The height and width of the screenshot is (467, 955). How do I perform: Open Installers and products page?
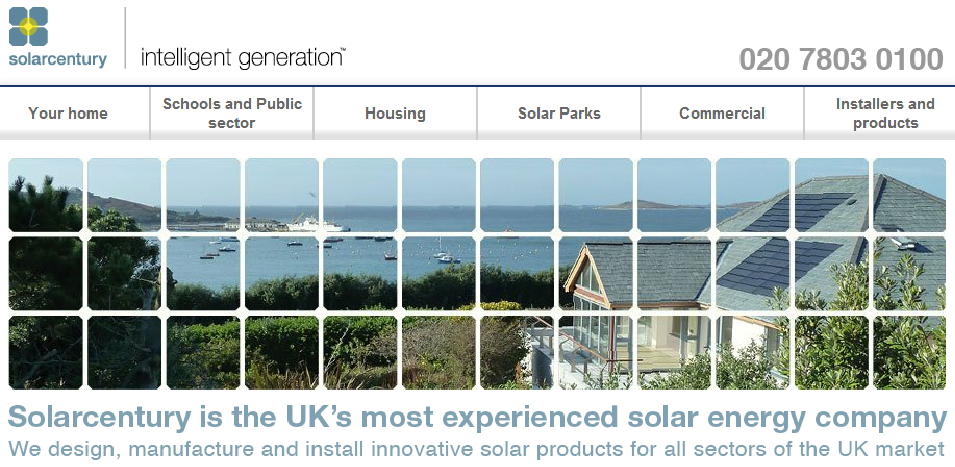885,113
